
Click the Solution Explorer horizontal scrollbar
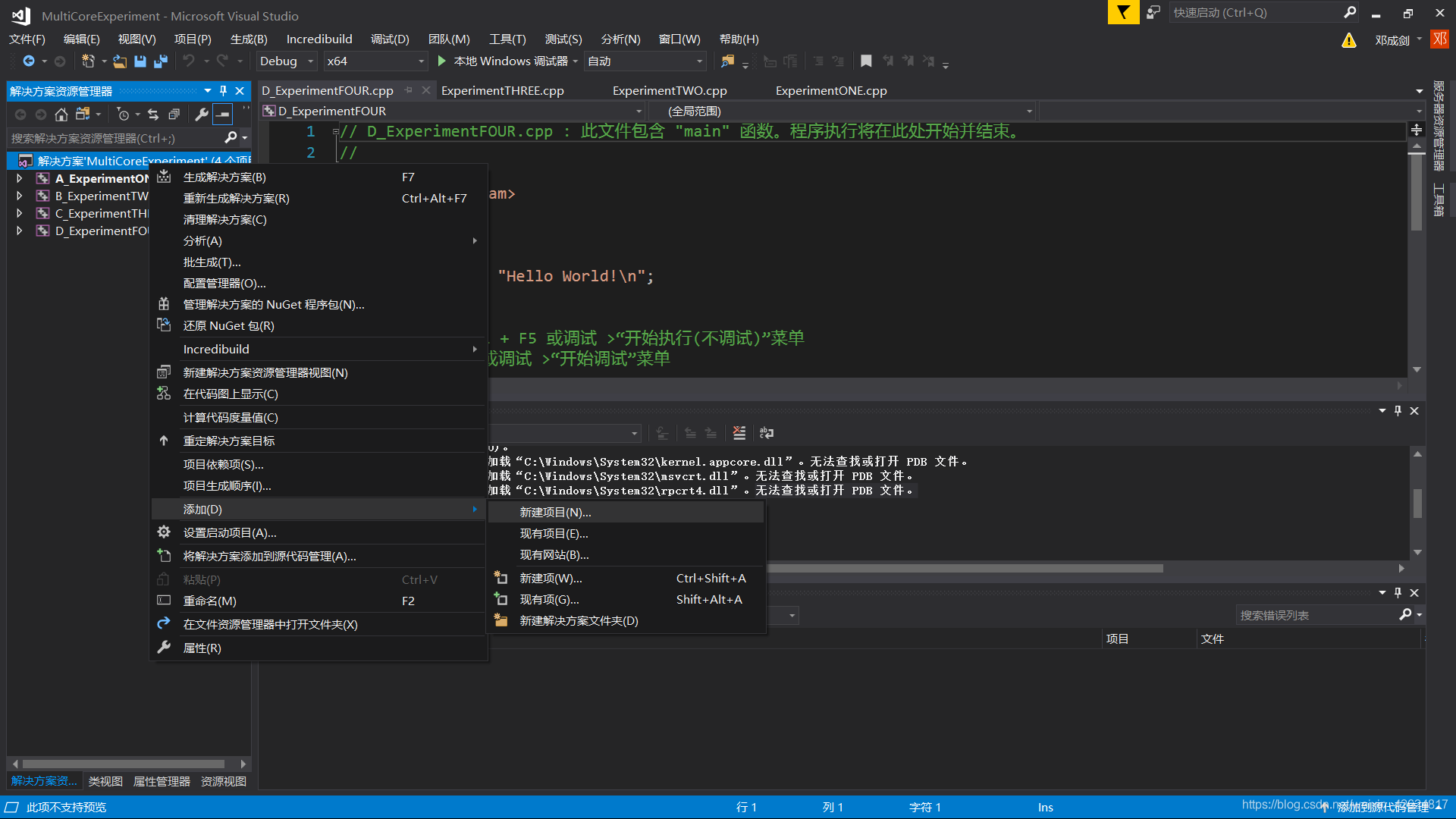click(x=124, y=764)
